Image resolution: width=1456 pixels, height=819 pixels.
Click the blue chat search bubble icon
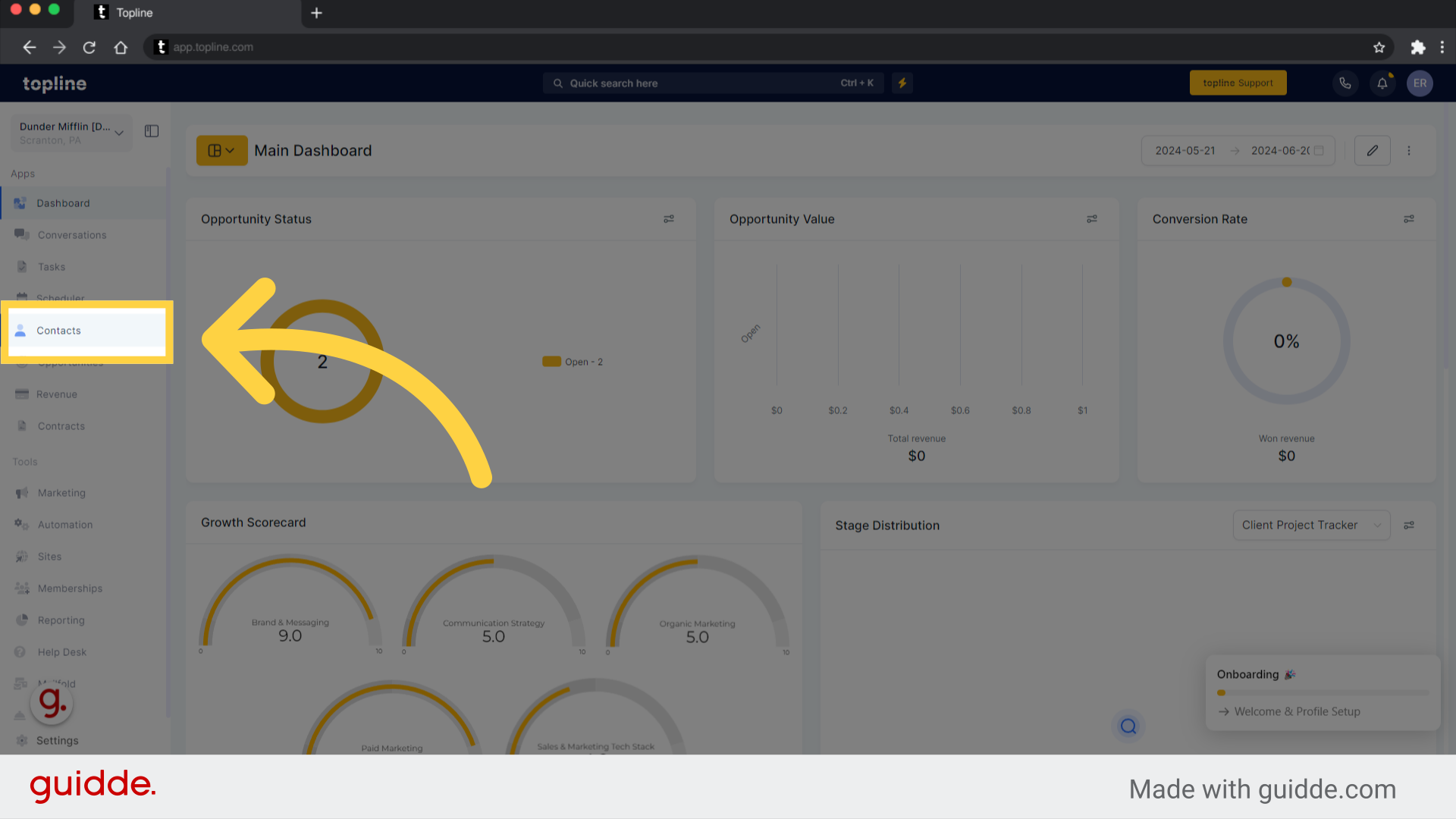click(x=1128, y=726)
